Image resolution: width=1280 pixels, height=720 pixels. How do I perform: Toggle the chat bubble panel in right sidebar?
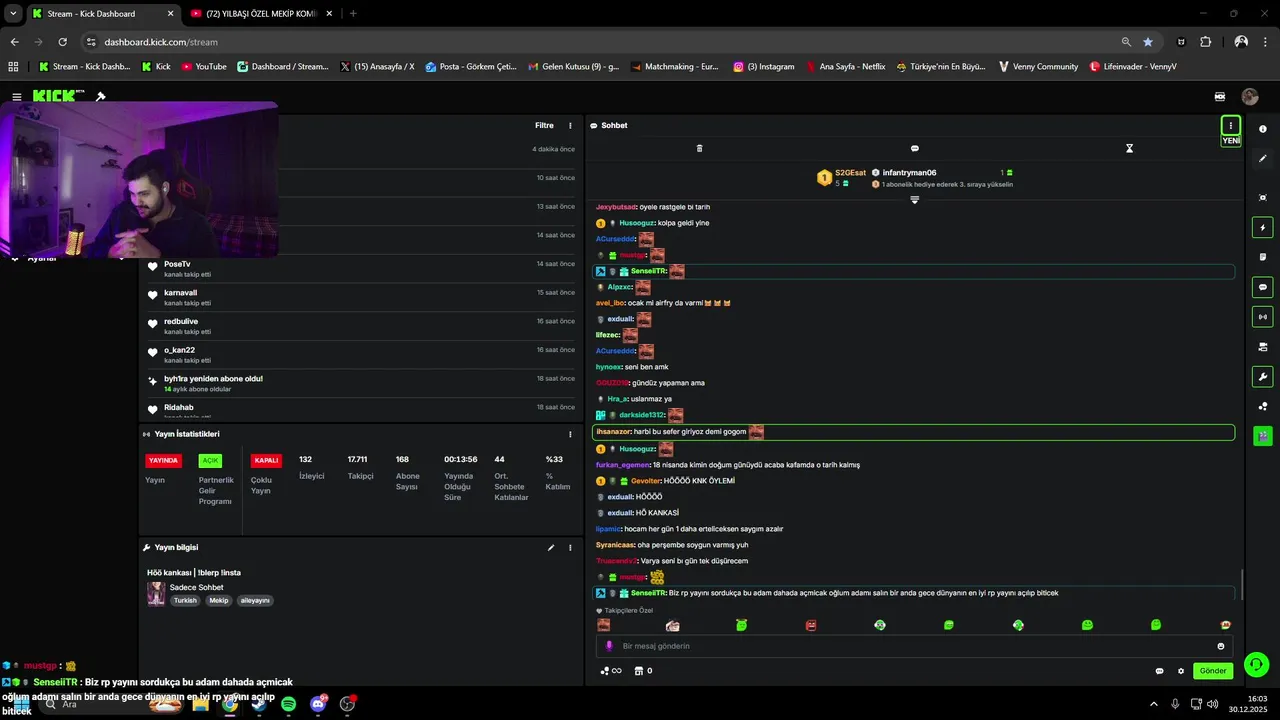click(1263, 287)
